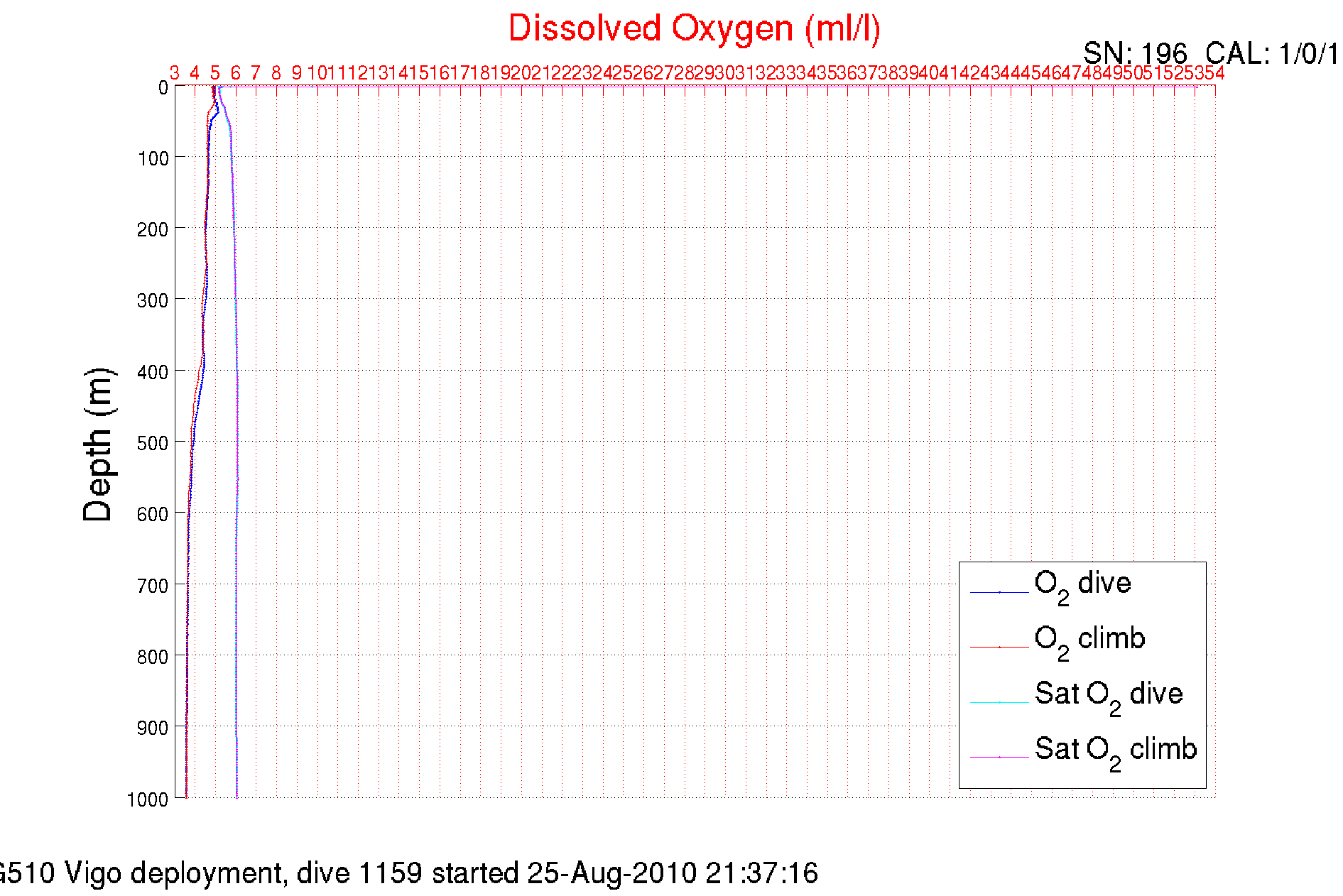Click the 500 depth tick label
This screenshot has width=1343, height=896.
tap(153, 443)
